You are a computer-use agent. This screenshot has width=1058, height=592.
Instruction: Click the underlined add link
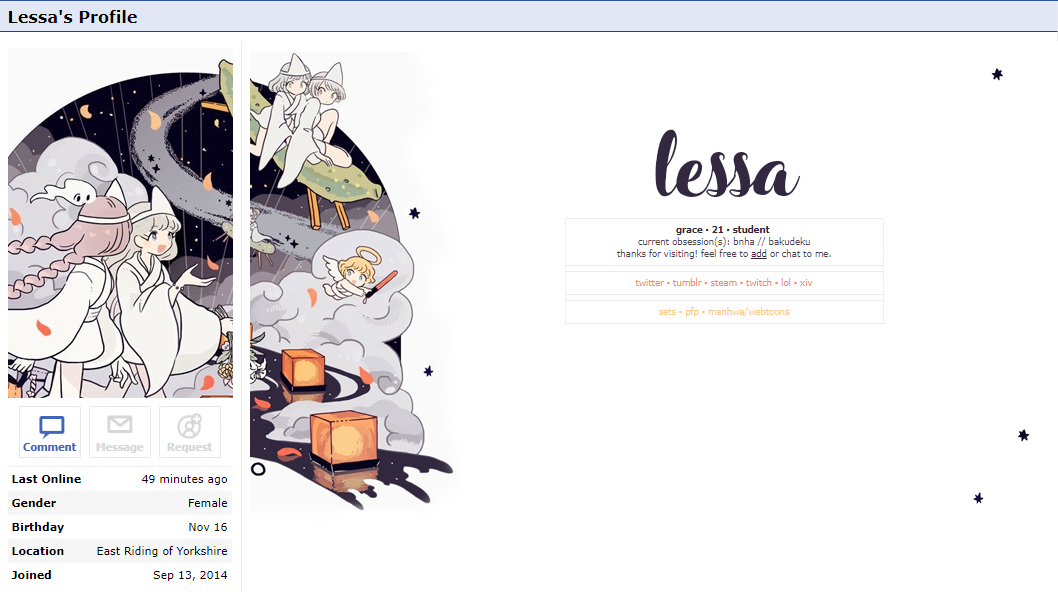point(758,254)
